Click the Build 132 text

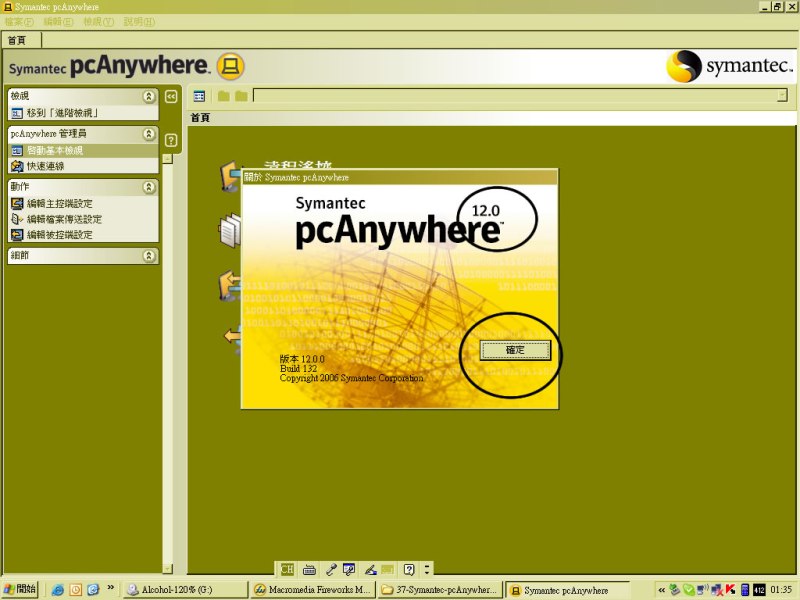click(298, 368)
